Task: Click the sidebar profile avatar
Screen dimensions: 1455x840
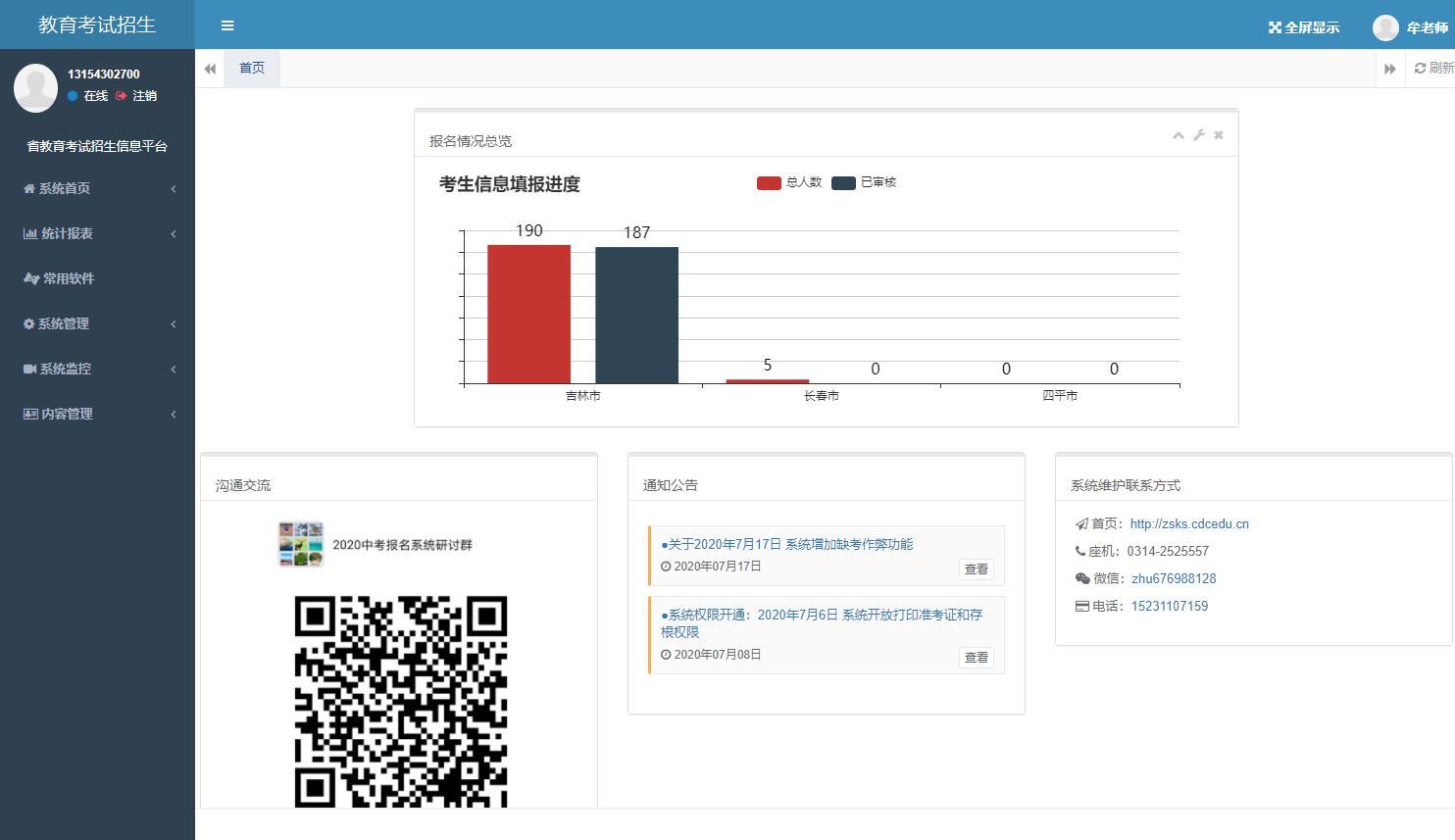Action: point(36,86)
